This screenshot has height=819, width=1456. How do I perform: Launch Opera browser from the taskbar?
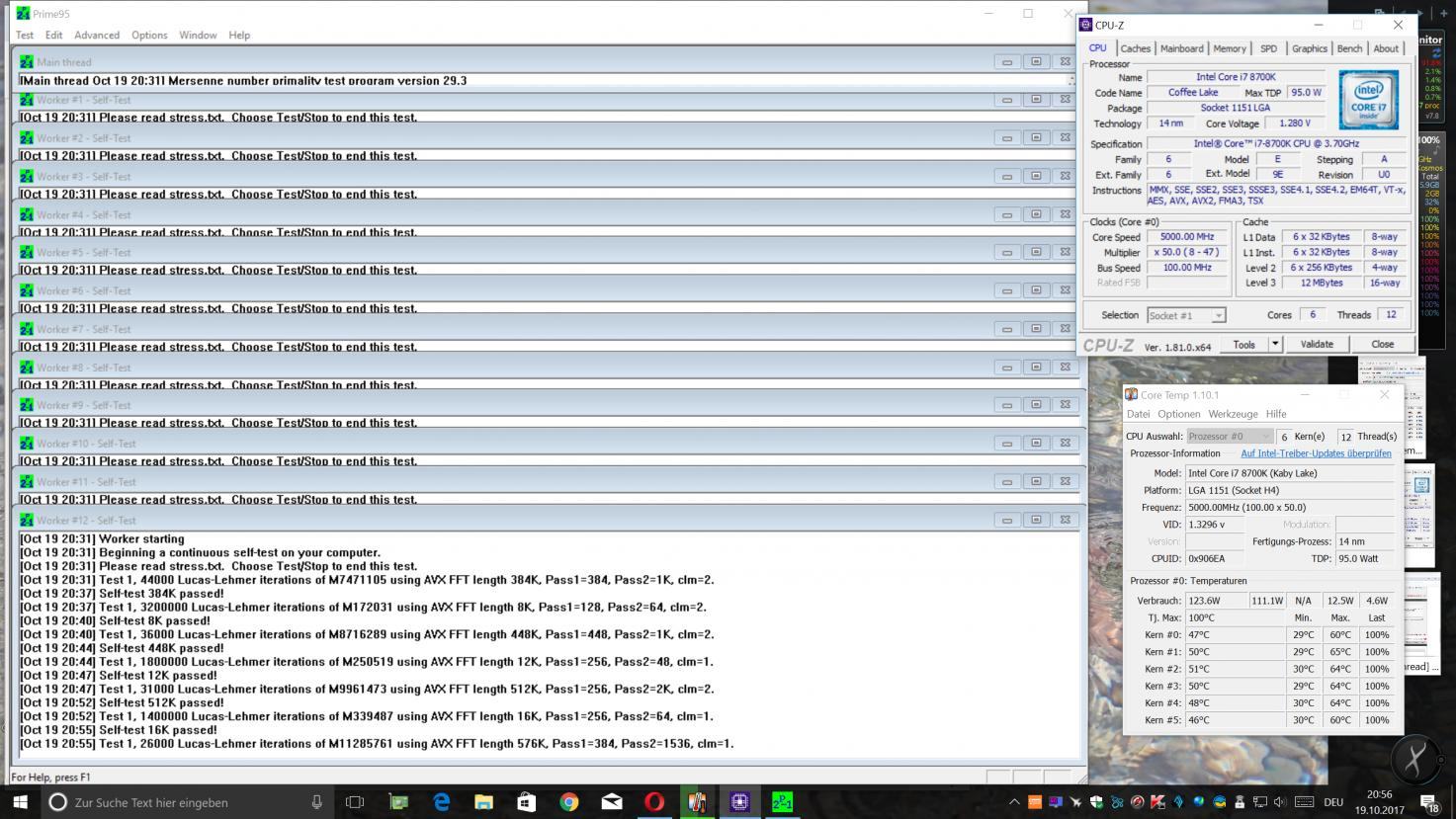point(654,802)
